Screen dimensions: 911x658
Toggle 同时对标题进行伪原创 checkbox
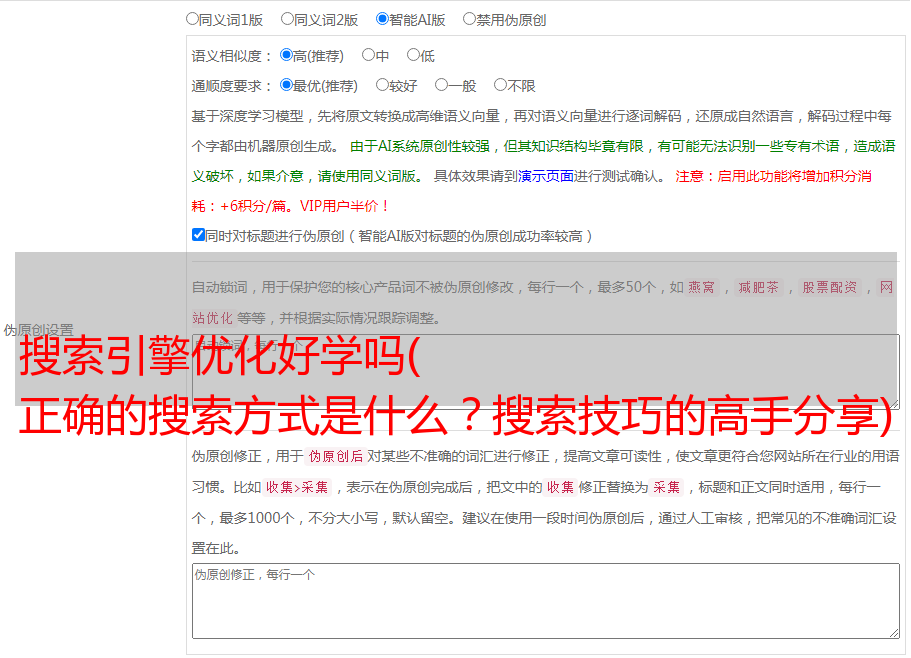tap(198, 235)
